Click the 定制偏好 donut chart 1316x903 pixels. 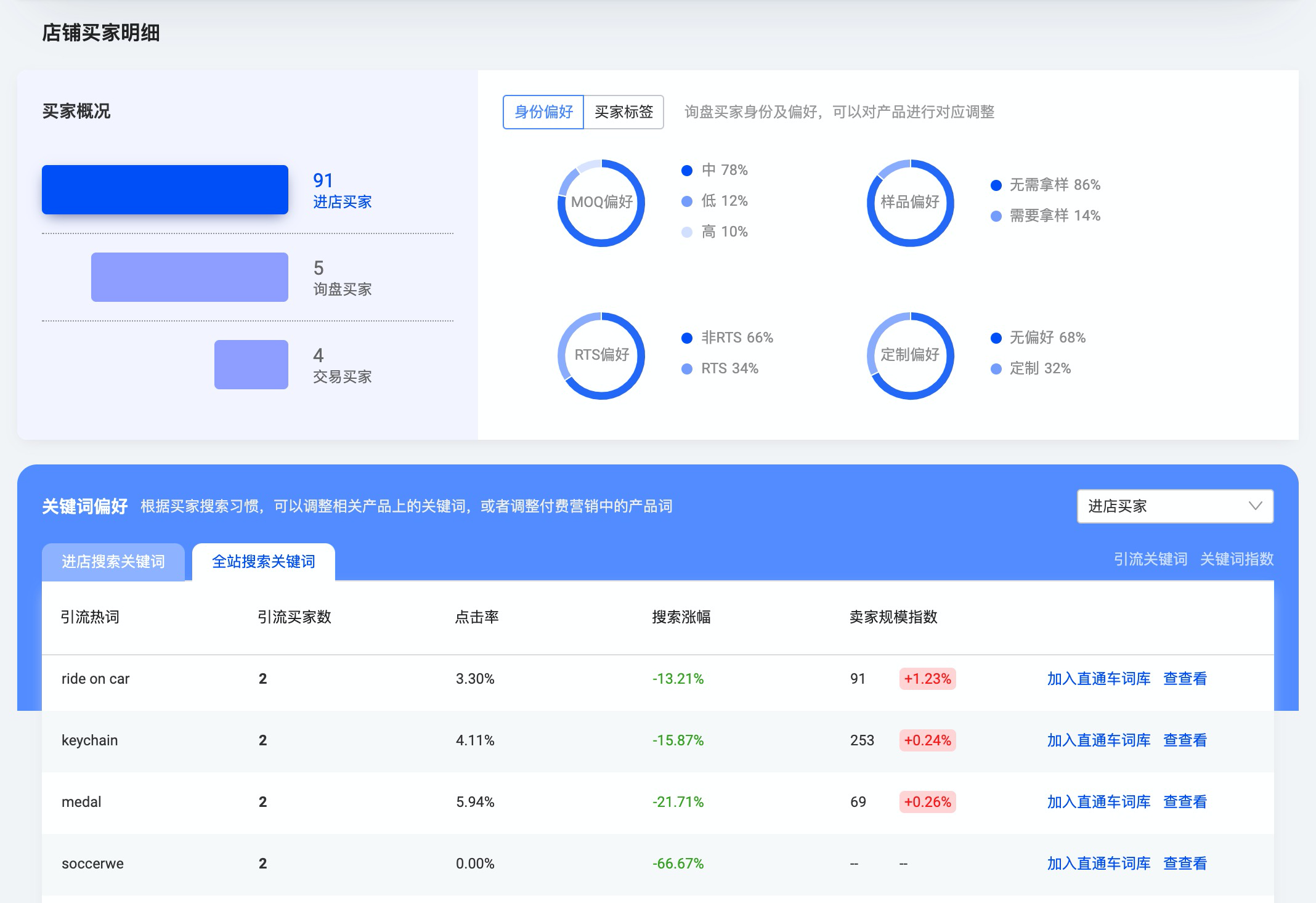click(910, 355)
